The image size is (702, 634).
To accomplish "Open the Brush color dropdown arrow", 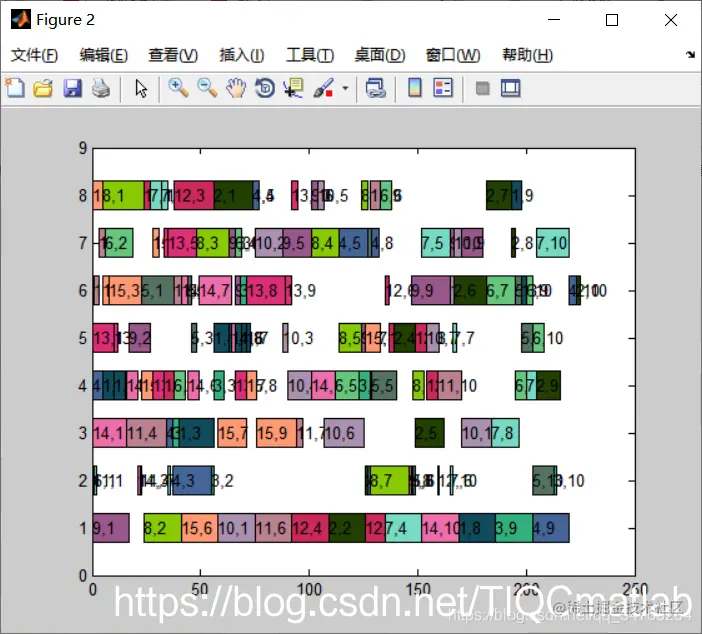I will [x=345, y=88].
